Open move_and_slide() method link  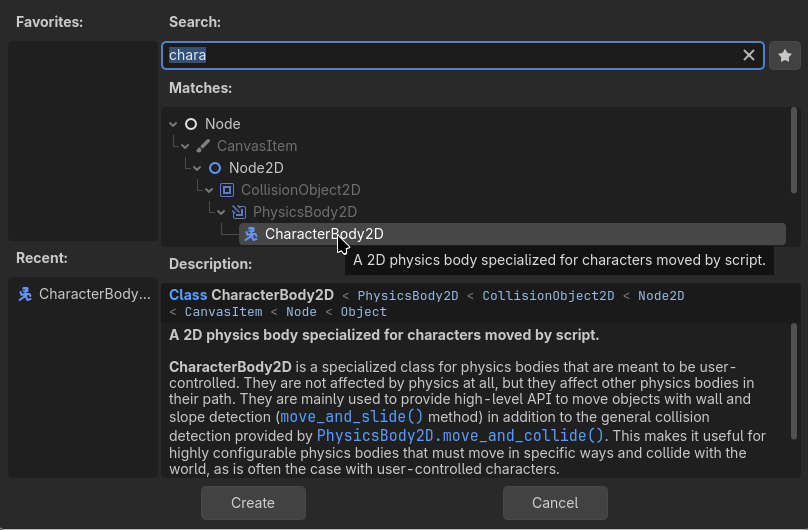[351, 416]
